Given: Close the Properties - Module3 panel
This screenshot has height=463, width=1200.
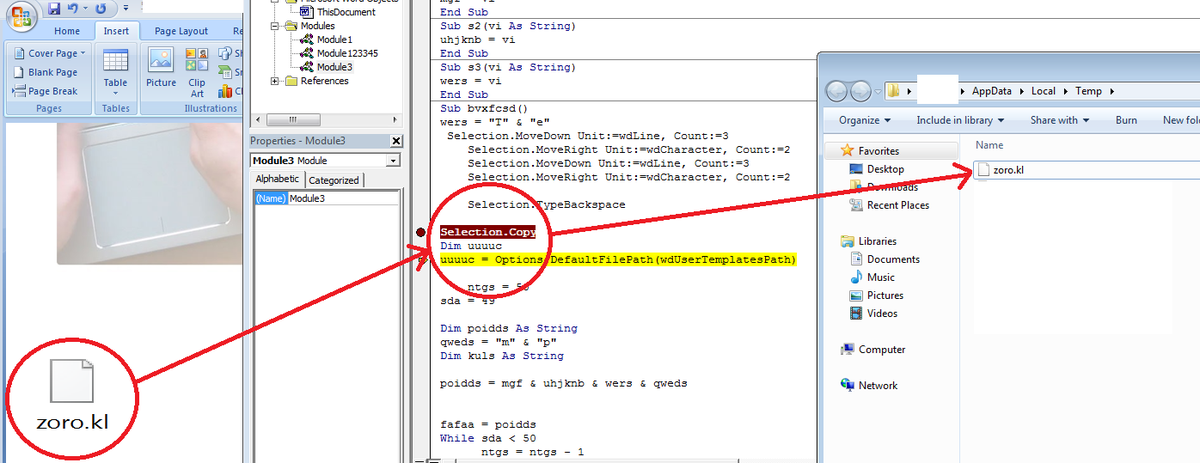Looking at the screenshot, I should [396, 141].
